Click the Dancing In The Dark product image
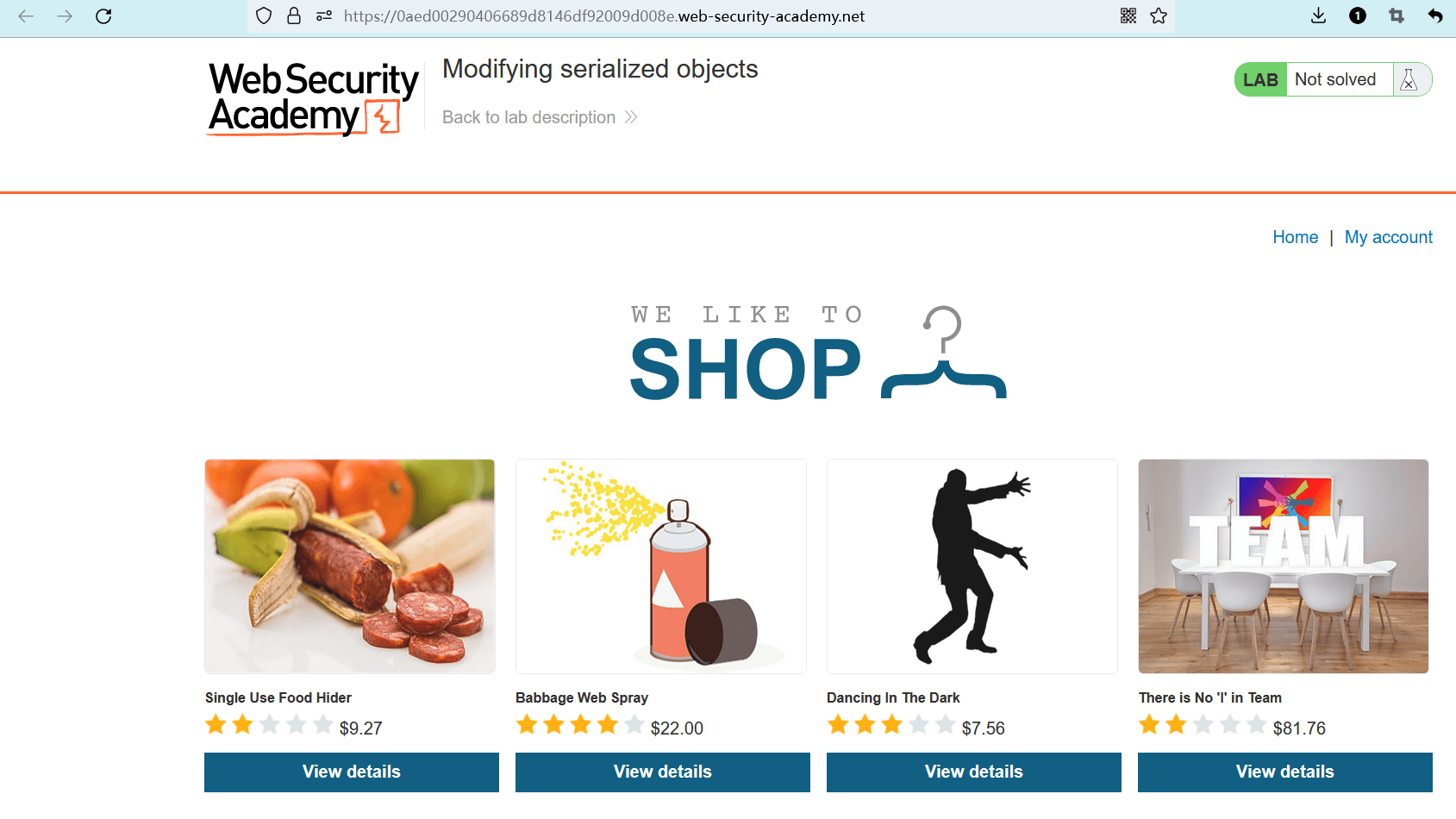1456x819 pixels. (972, 566)
